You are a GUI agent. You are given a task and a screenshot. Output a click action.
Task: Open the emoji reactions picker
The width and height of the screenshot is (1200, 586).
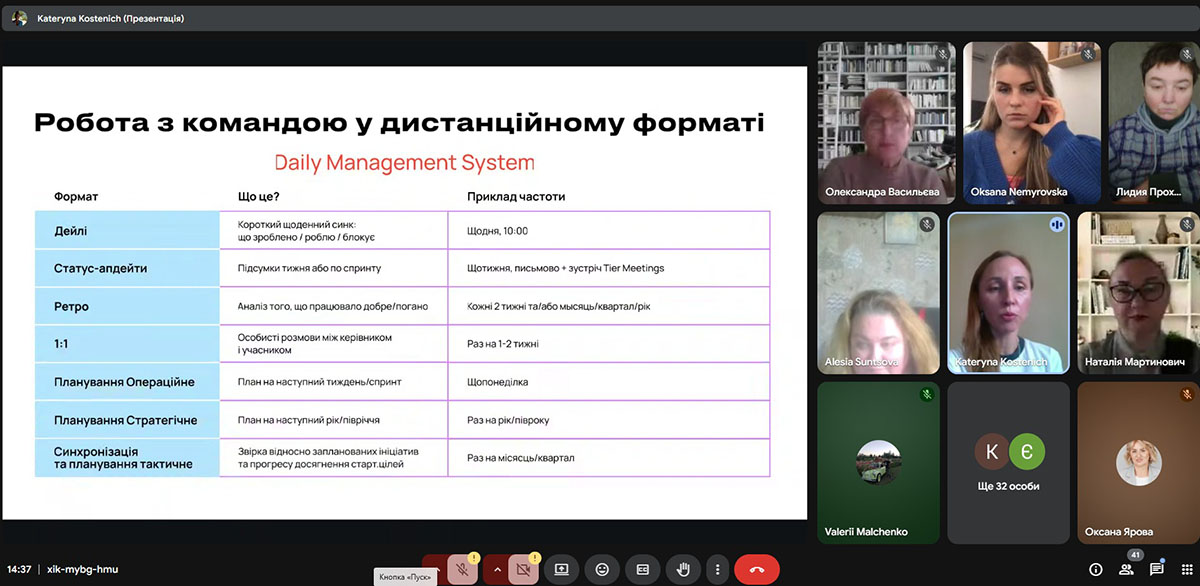pos(602,569)
